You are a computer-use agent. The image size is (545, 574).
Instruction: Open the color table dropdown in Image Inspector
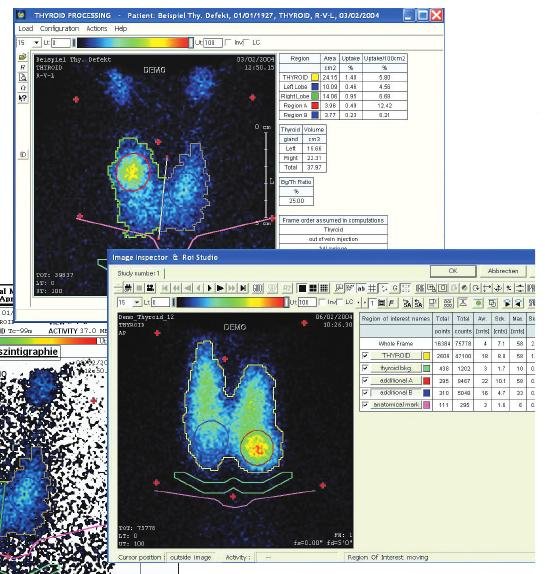point(137,302)
